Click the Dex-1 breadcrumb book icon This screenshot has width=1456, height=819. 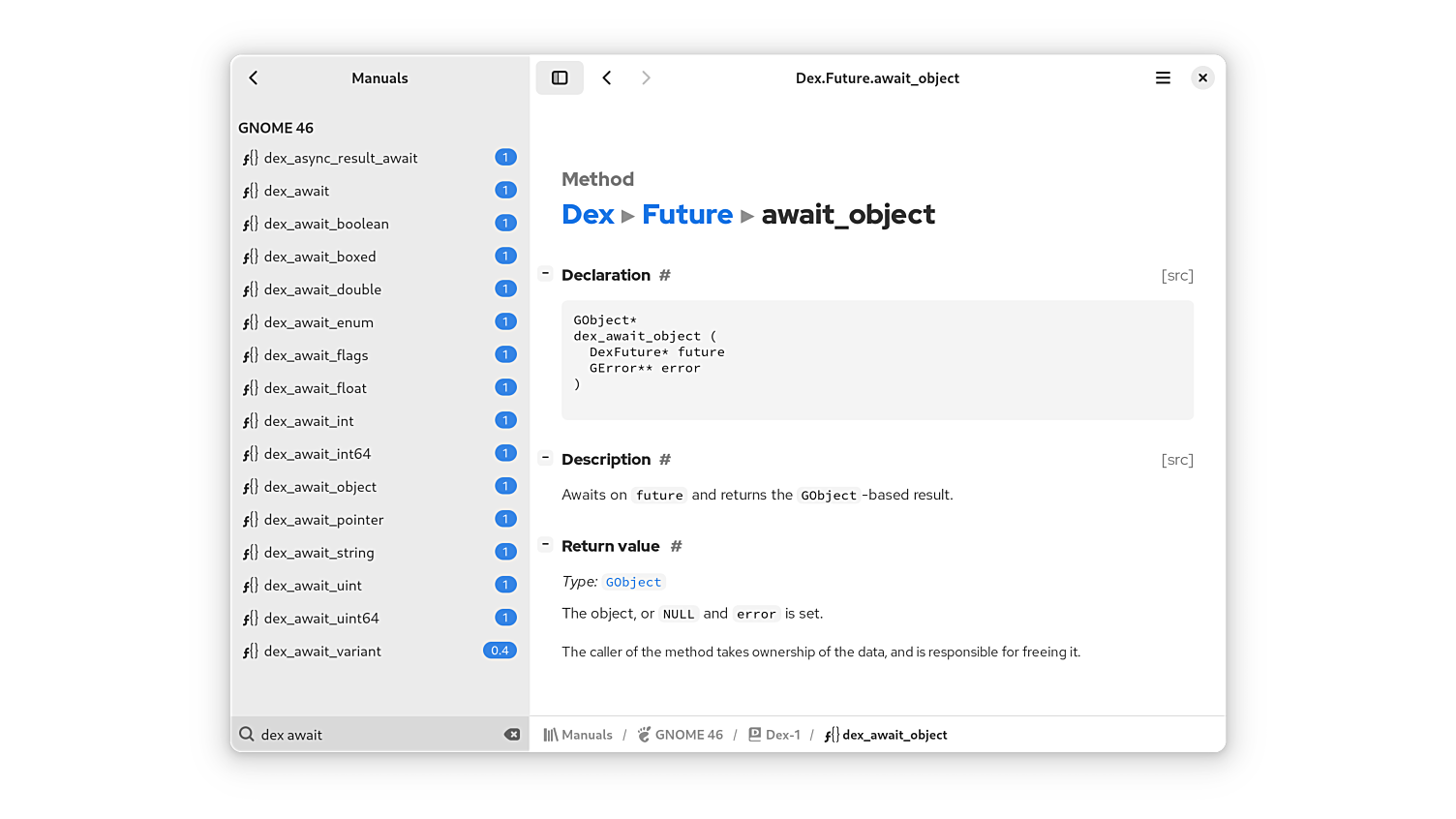pos(755,735)
